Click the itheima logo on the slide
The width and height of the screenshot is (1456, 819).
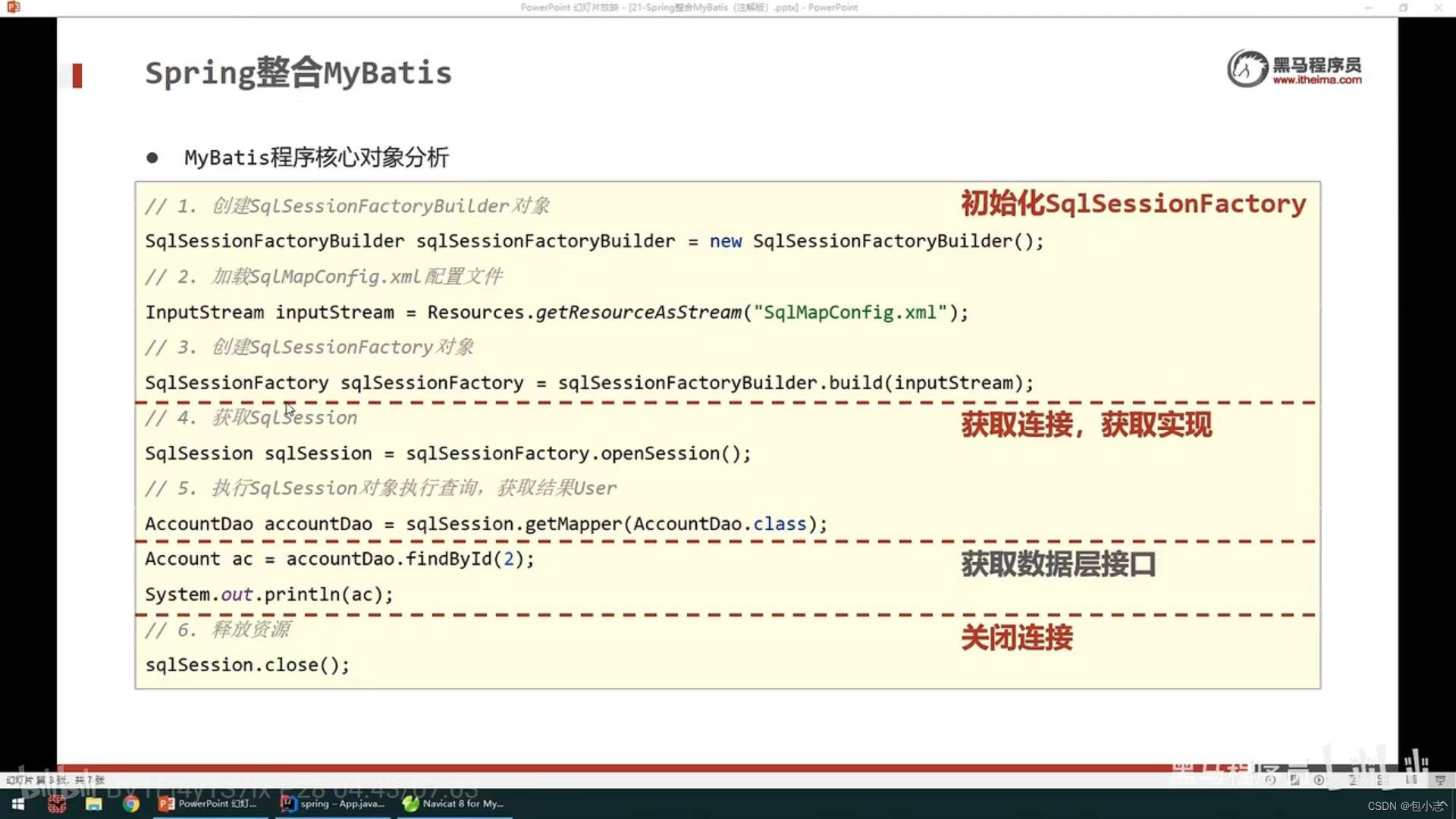pos(1295,68)
